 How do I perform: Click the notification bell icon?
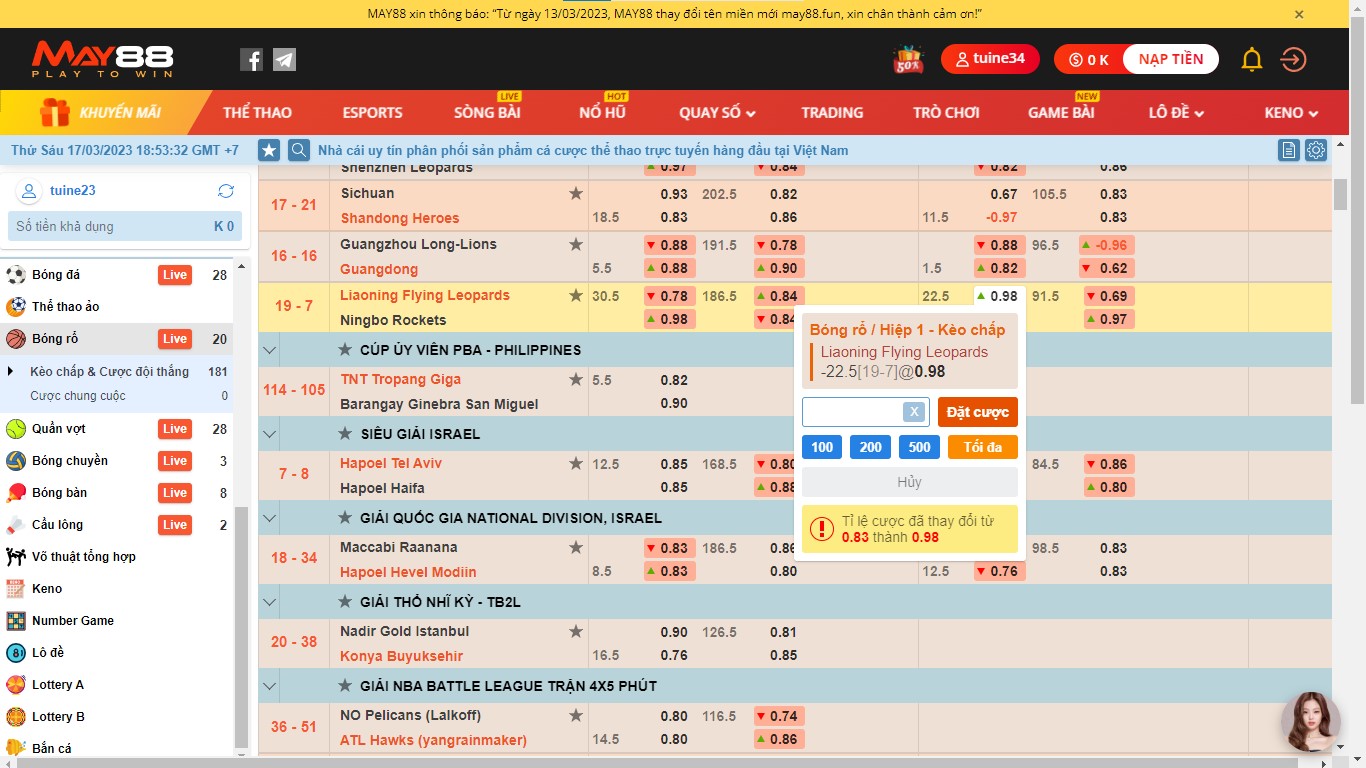tap(1251, 60)
